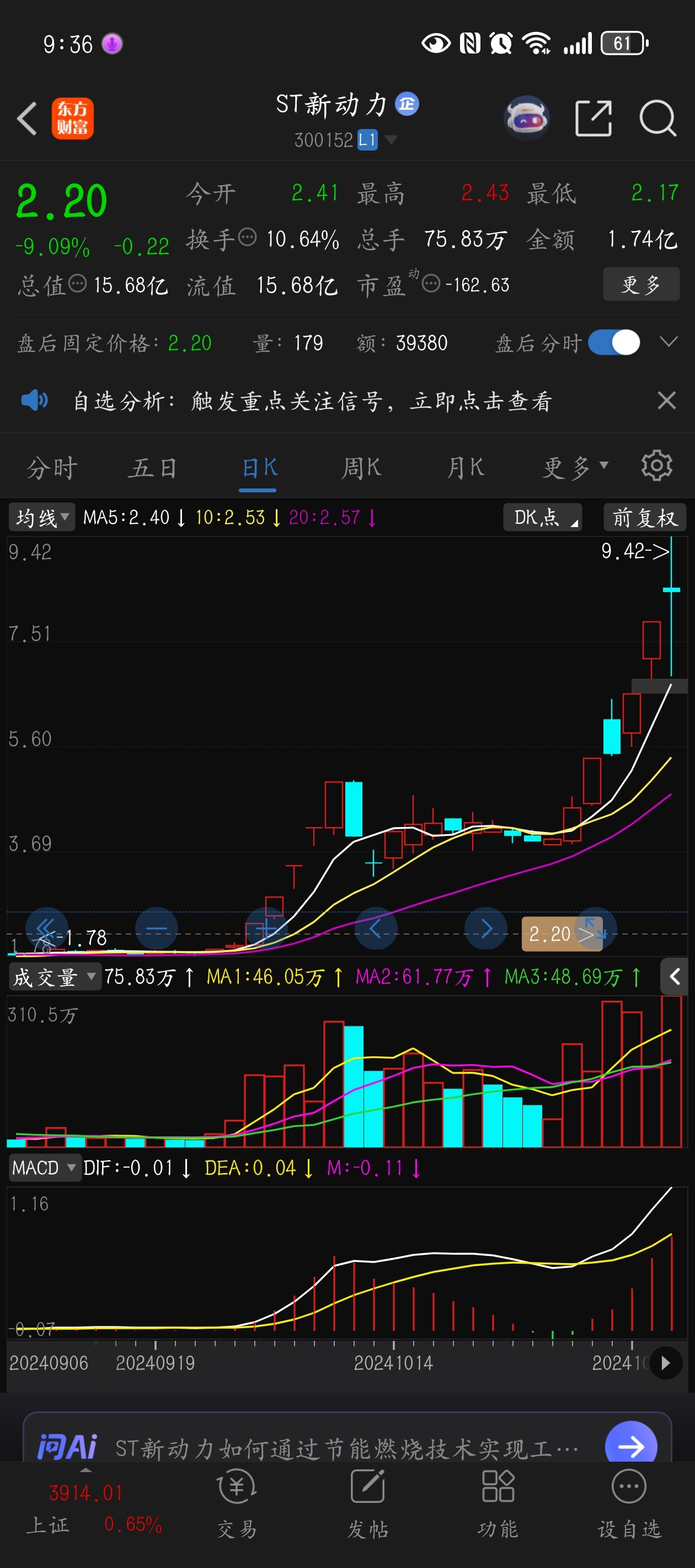Open 前复权 adjustment selector
Image resolution: width=695 pixels, height=1568 pixels.
(644, 517)
